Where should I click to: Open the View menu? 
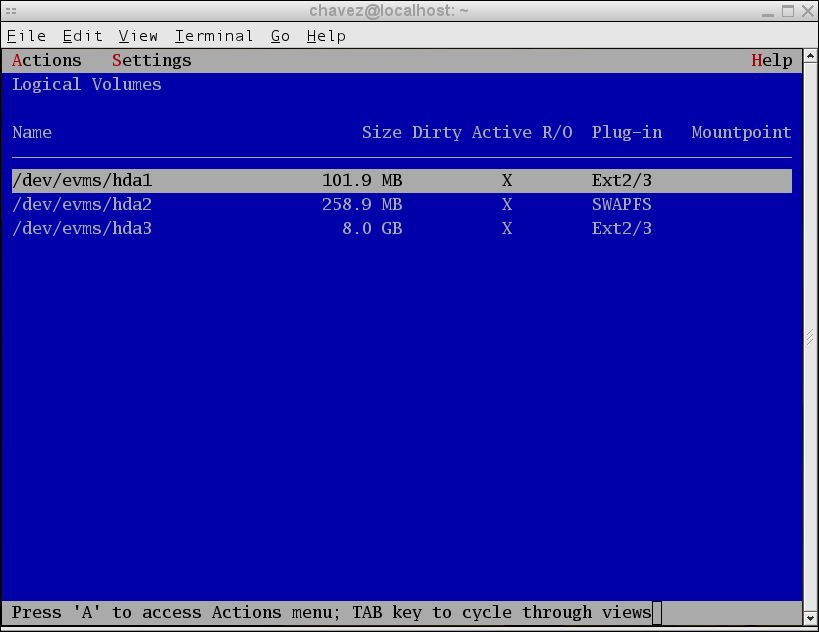[138, 36]
